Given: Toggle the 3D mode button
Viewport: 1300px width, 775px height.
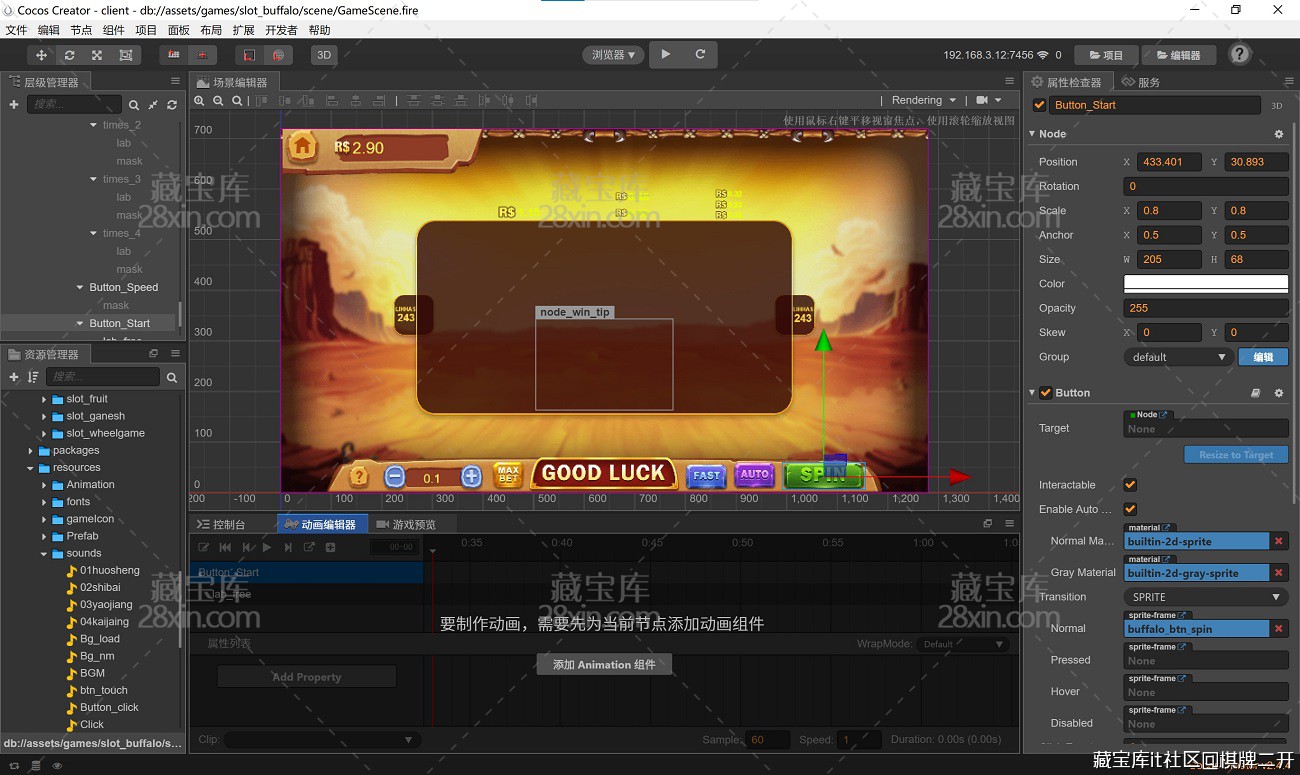Looking at the screenshot, I should coord(323,55).
